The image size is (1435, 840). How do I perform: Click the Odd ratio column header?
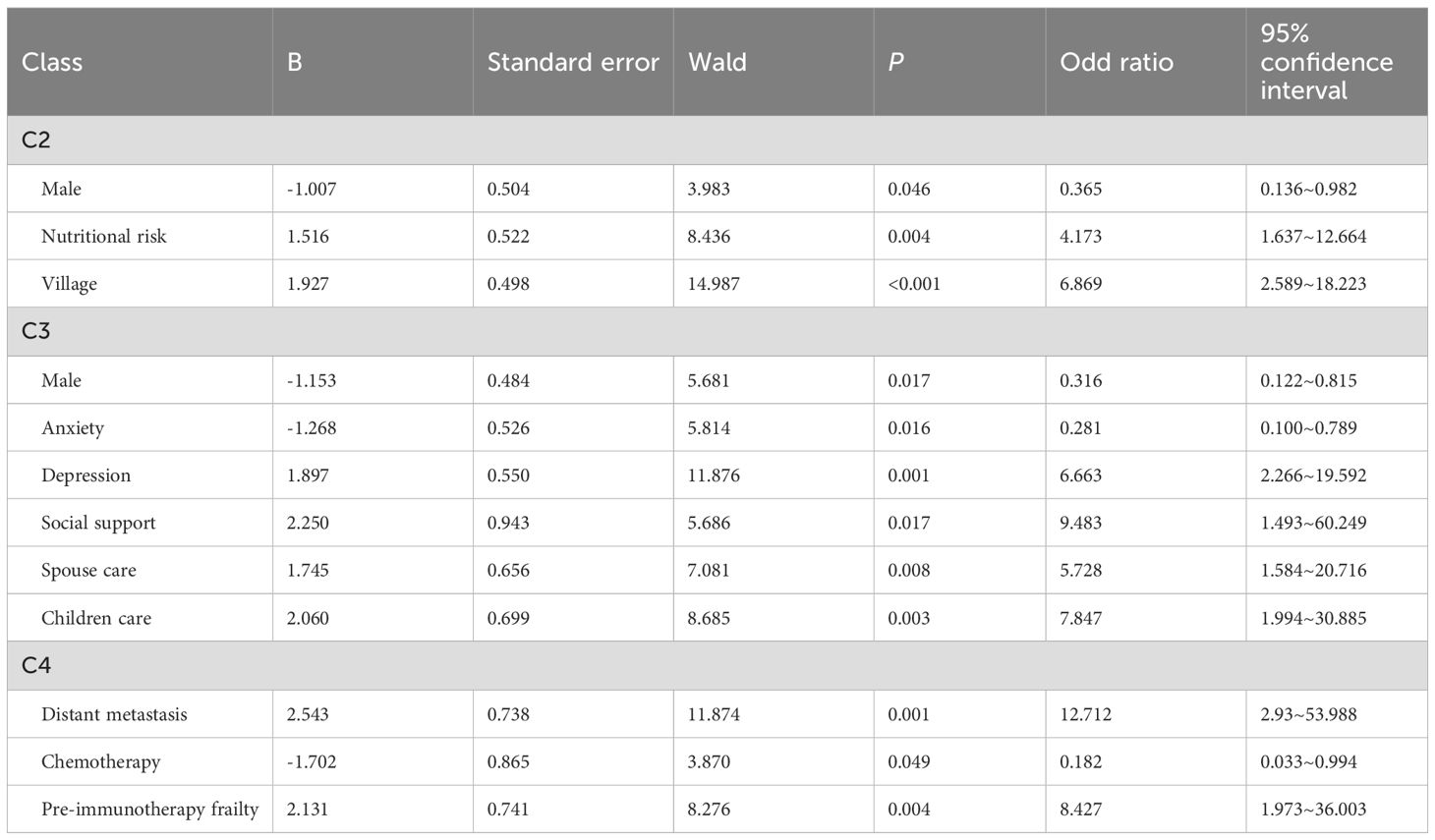[1117, 62]
